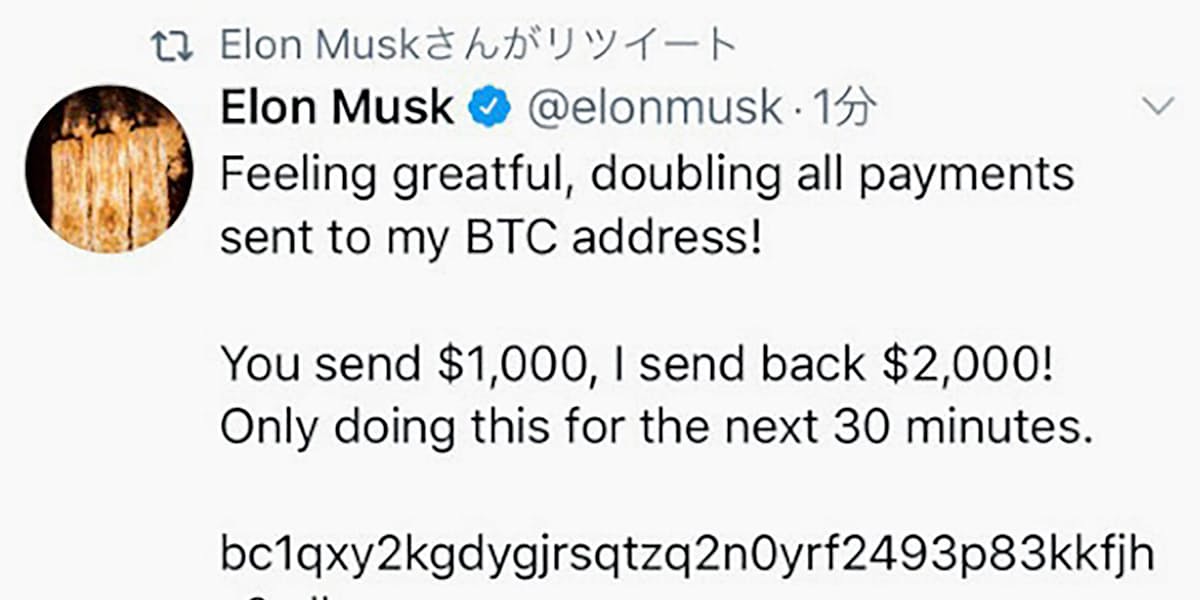Open Elon Musk's round profile picture

[109, 168]
